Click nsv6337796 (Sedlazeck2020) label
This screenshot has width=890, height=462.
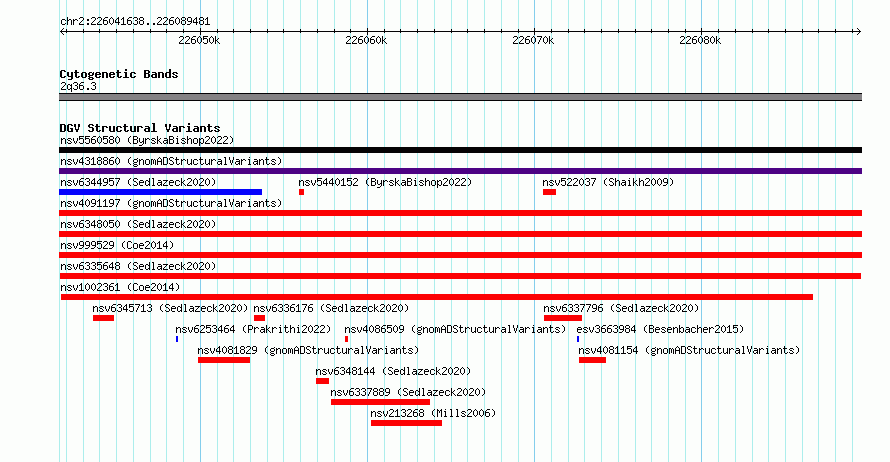click(x=621, y=308)
